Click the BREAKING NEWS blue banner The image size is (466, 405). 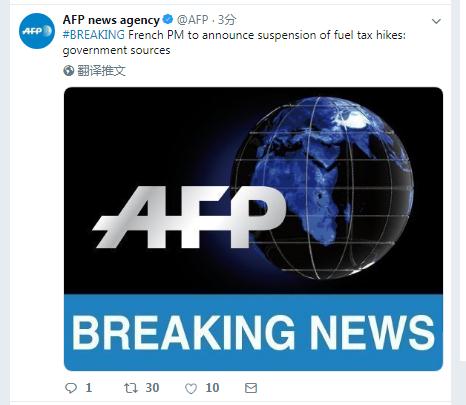[253, 332]
